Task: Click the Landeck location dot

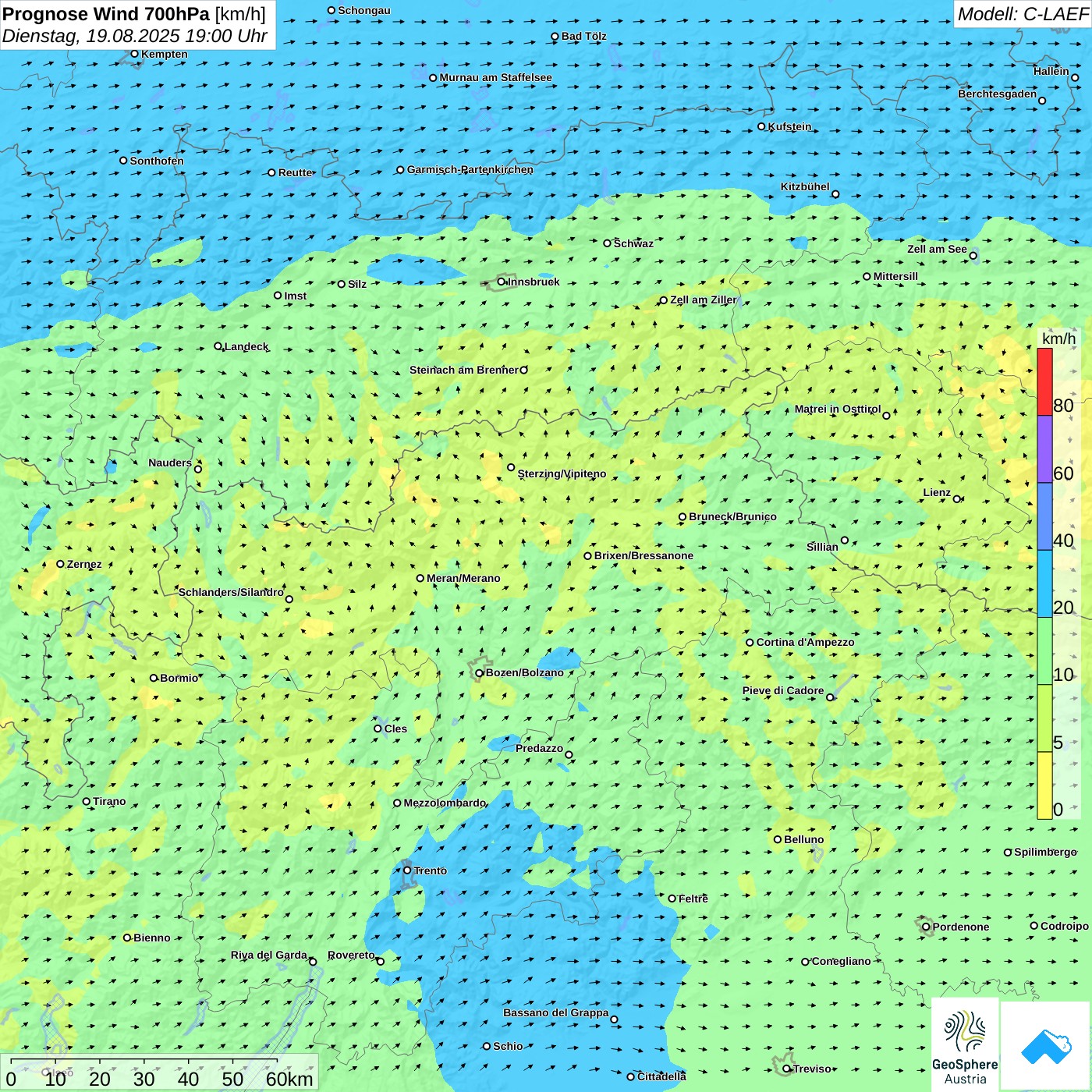Action: pyautogui.click(x=218, y=346)
